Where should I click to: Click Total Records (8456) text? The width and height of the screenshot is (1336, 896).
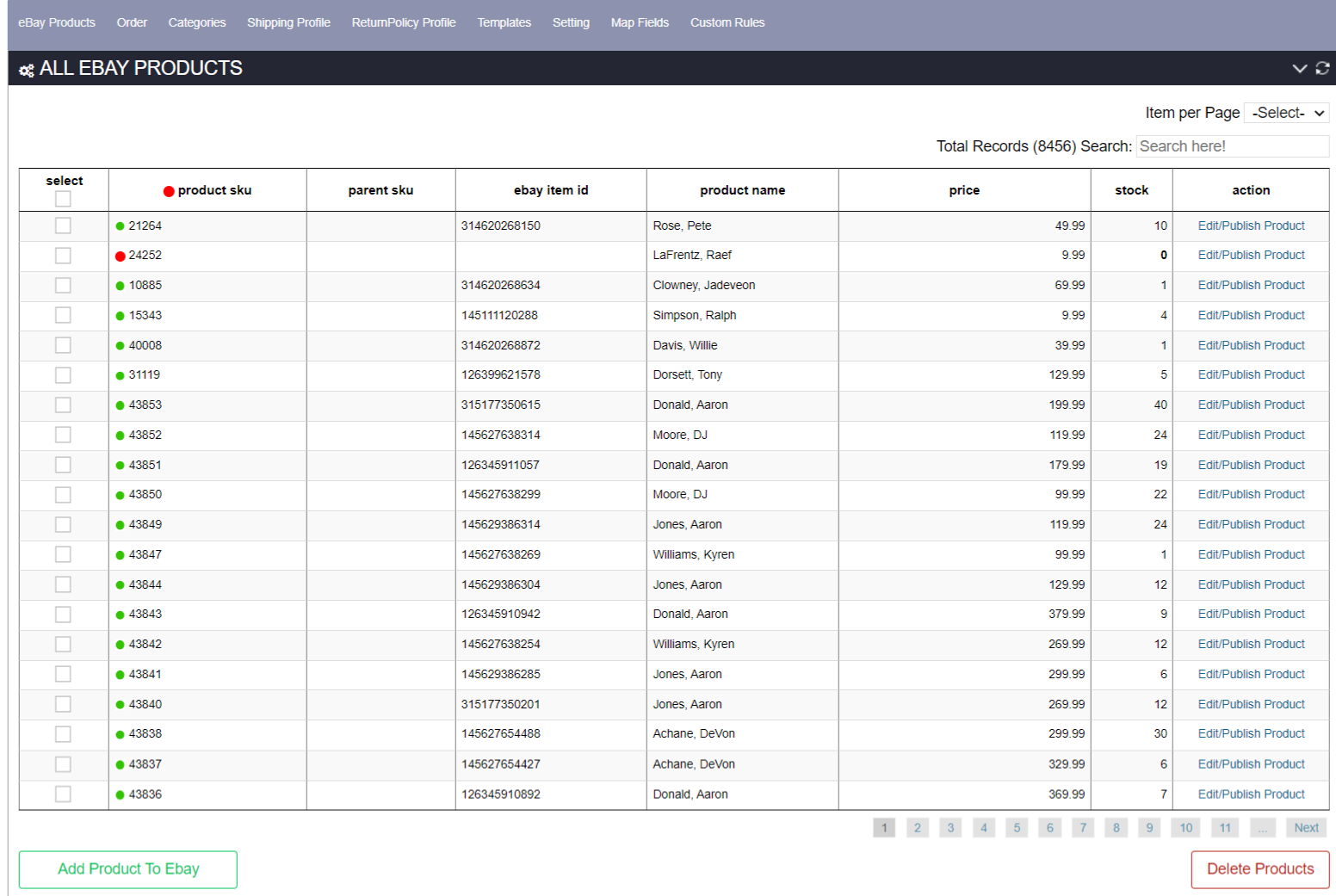point(1006,146)
